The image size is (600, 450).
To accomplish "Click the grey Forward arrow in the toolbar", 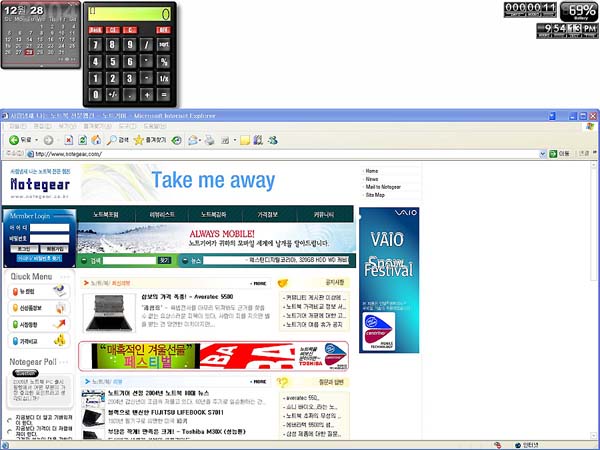I will [48, 140].
